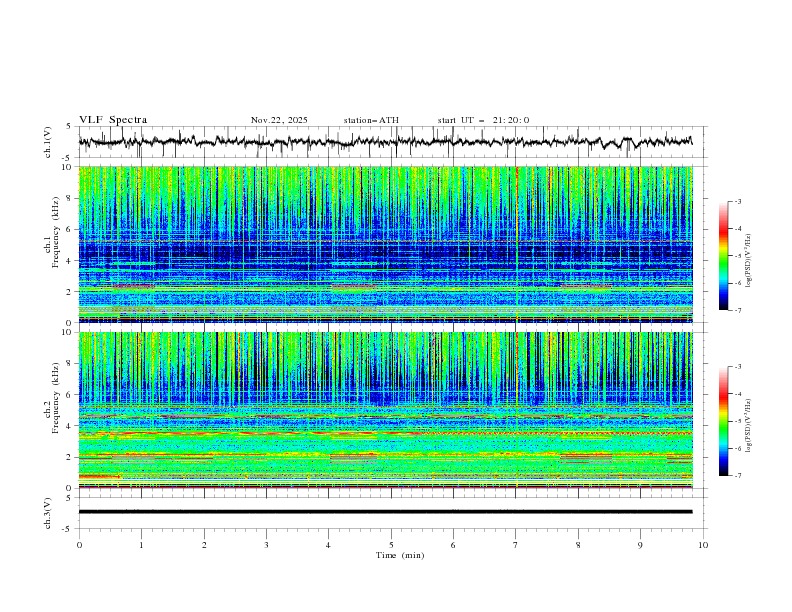This screenshot has width=792, height=612.
Task: Click time axis tick label "8"
Action: pos(578,545)
